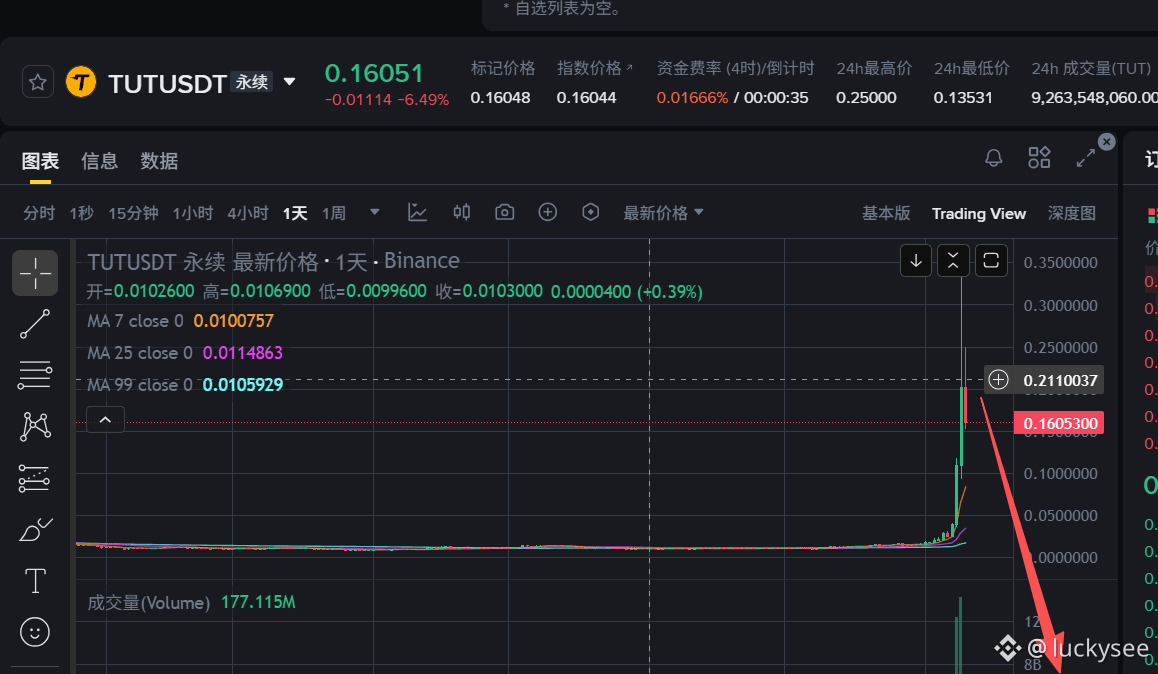Click the bracket-frame chart button
Screen dimensions: 1158x674
991,261
